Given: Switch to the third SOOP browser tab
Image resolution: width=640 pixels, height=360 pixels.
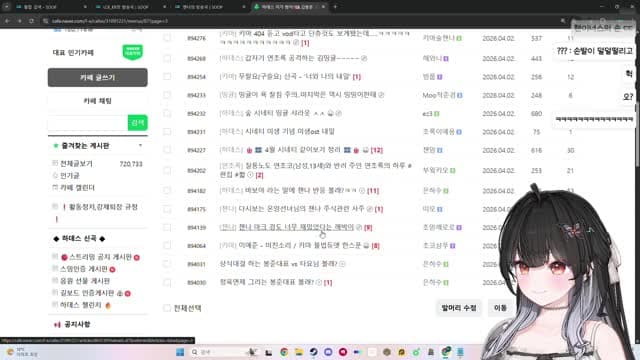Looking at the screenshot, I should (x=209, y=7).
